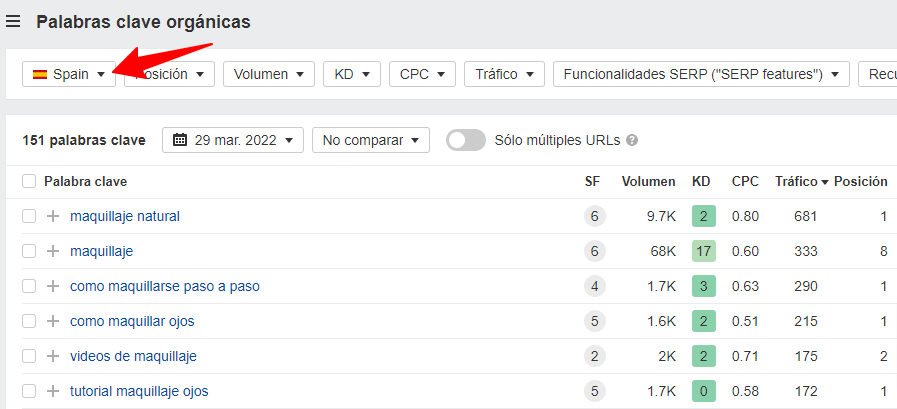Viewport: 897px width, 409px height.
Task: Open the No comparar dropdown
Action: [370, 140]
